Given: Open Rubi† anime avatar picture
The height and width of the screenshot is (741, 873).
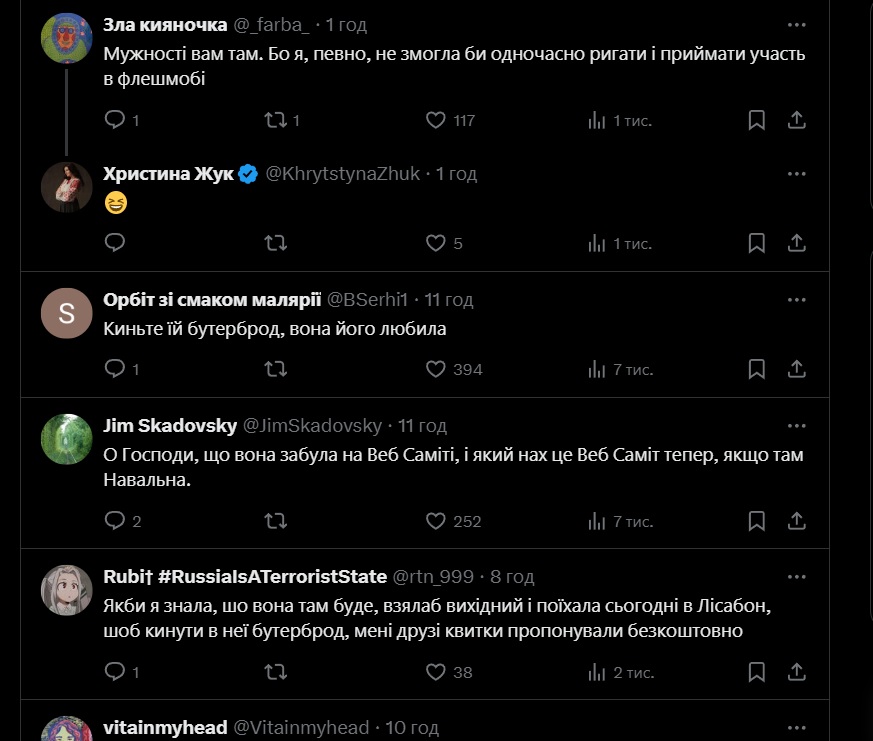Looking at the screenshot, I should (67, 590).
